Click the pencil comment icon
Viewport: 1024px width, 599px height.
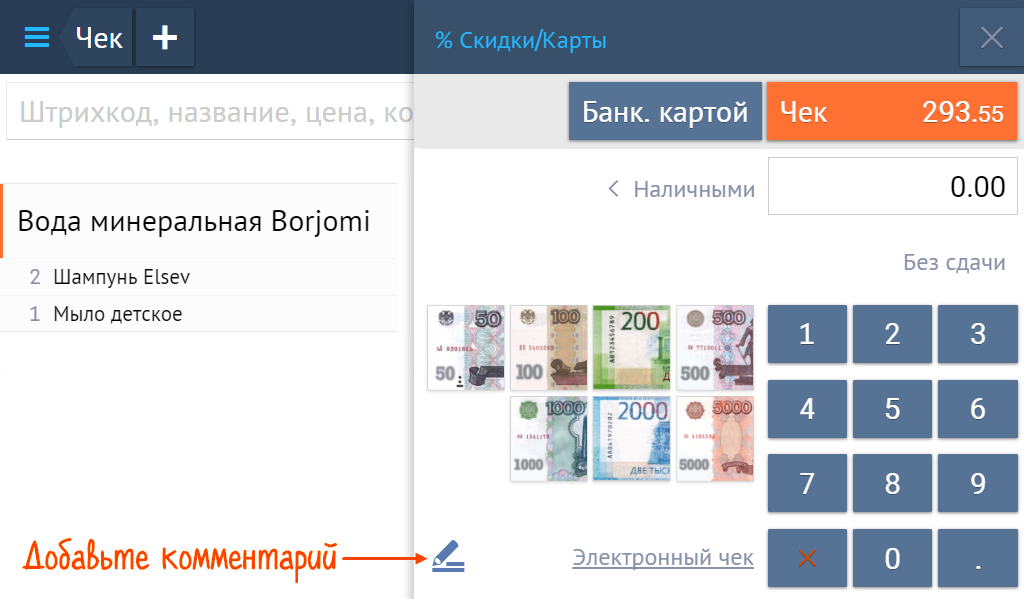448,556
